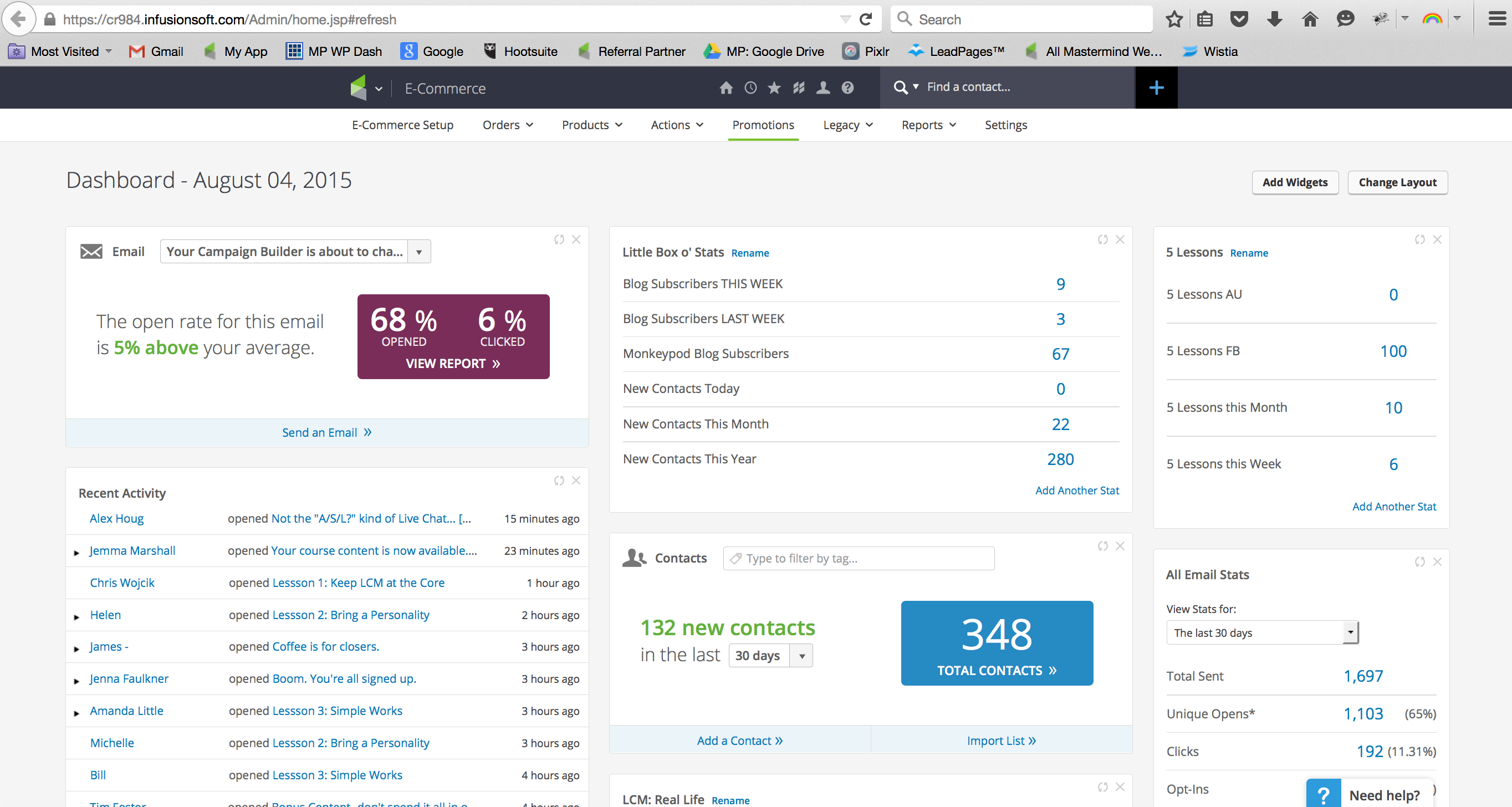Open the recent items clock icon
This screenshot has width=1512, height=807.
click(750, 88)
